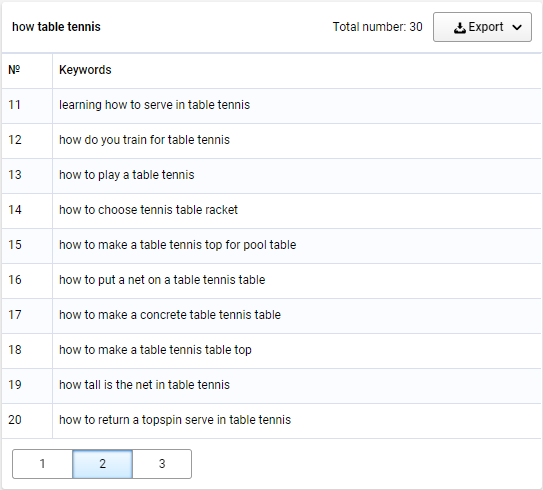
Task: Select 'how to make a table tennis table top'
Action: pos(155,350)
